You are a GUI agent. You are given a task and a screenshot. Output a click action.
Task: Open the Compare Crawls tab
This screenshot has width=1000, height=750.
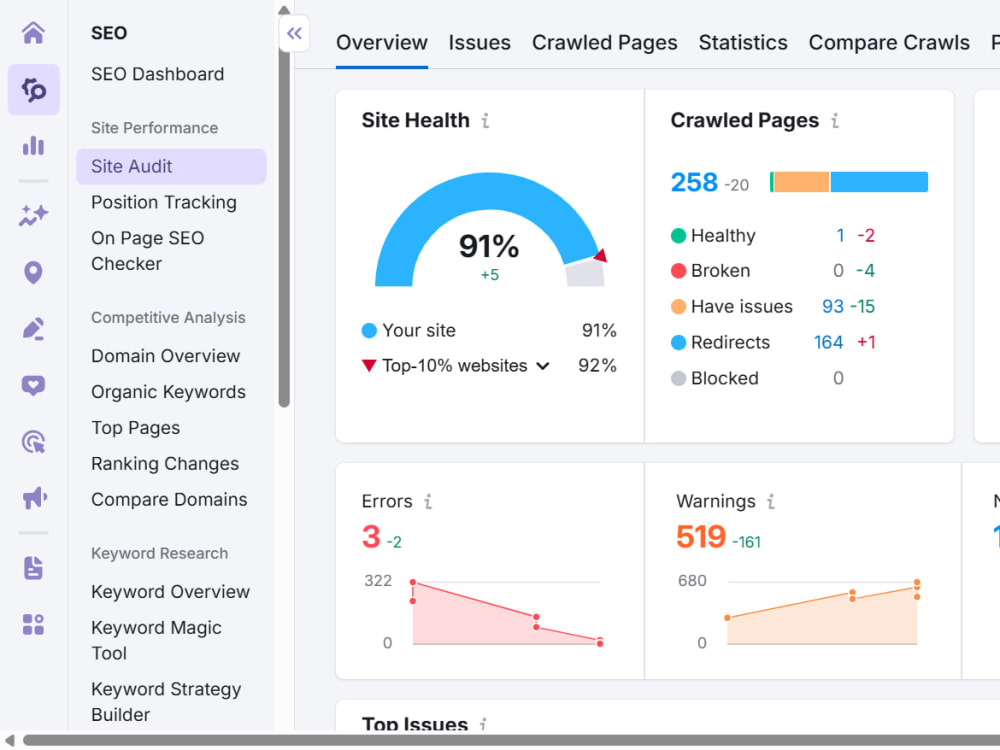pyautogui.click(x=889, y=42)
